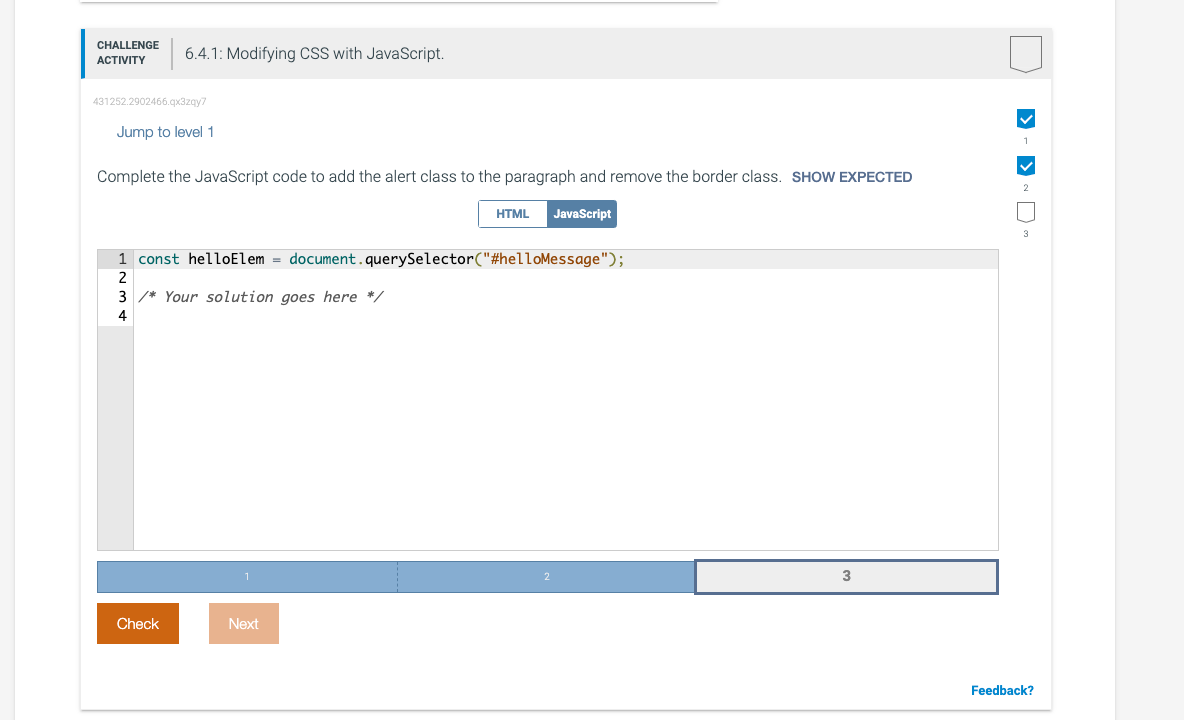Click the number 1 below the first checkmark
This screenshot has height=720, width=1184.
(x=1025, y=141)
